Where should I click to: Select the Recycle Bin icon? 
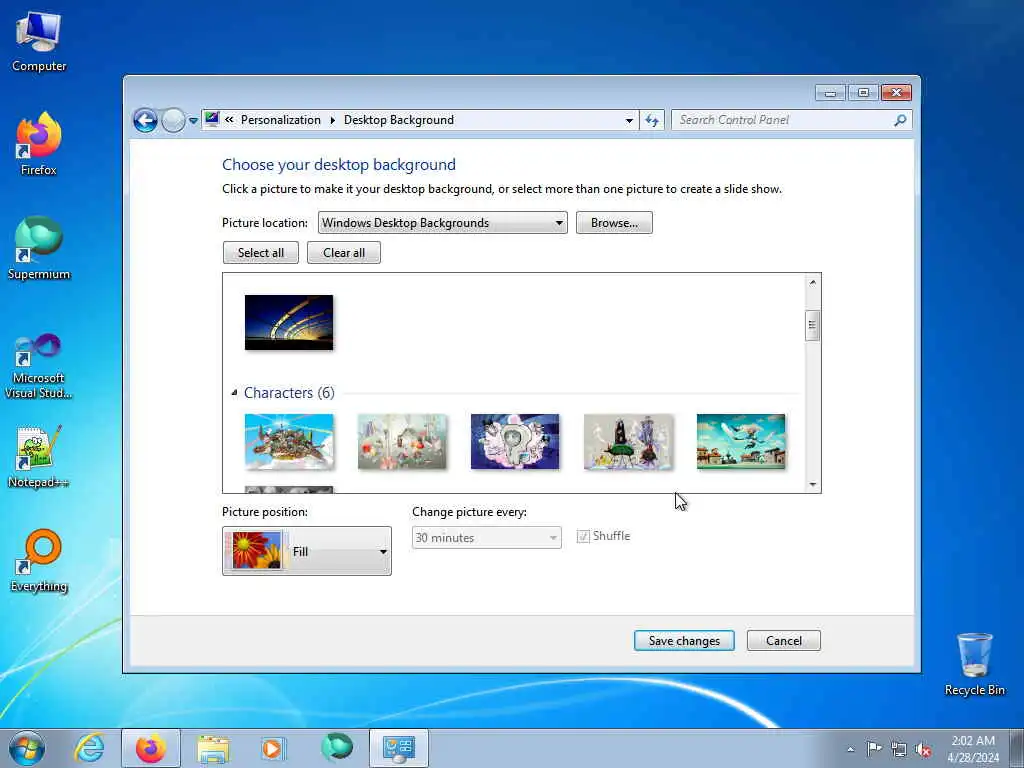click(x=974, y=664)
